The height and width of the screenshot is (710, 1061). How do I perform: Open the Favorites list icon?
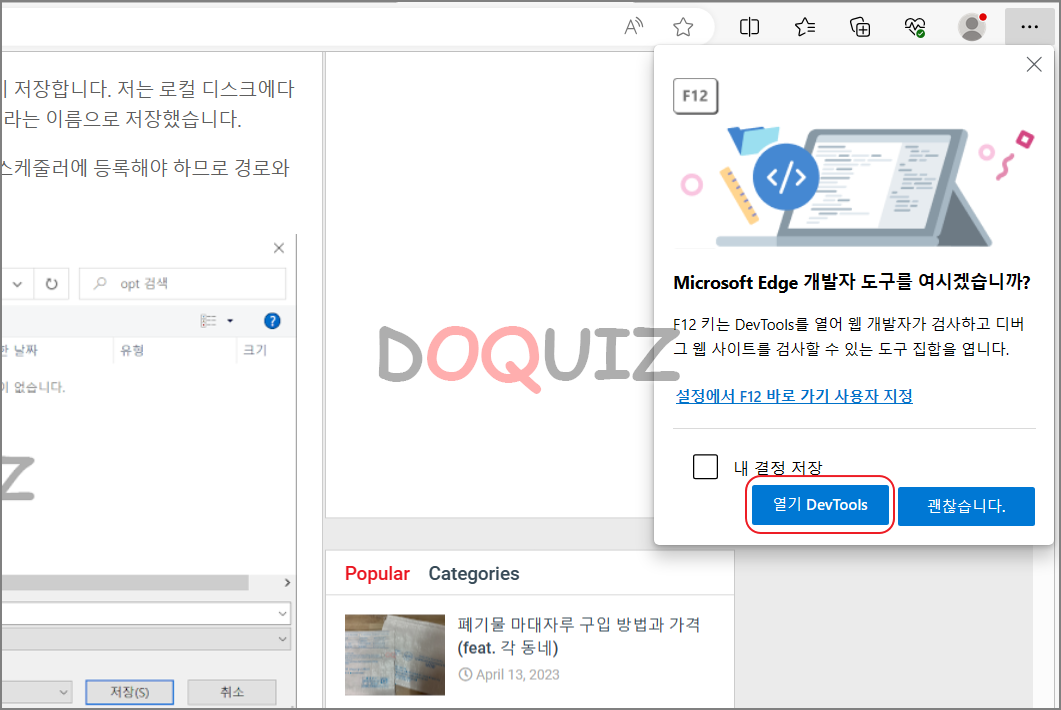pos(805,27)
